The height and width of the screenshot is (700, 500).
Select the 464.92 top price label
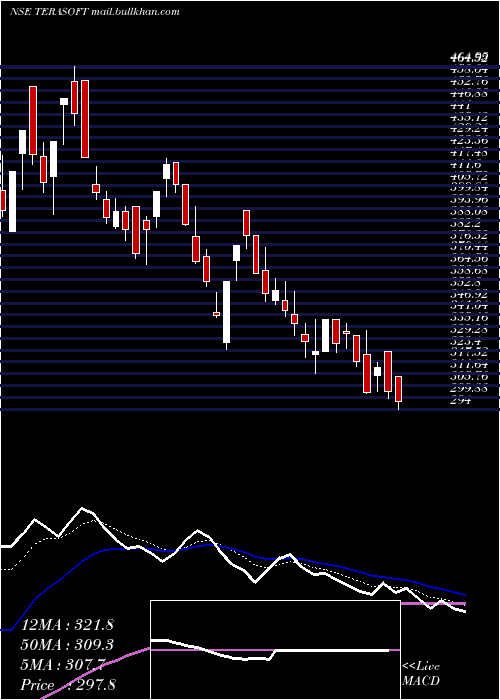click(468, 57)
